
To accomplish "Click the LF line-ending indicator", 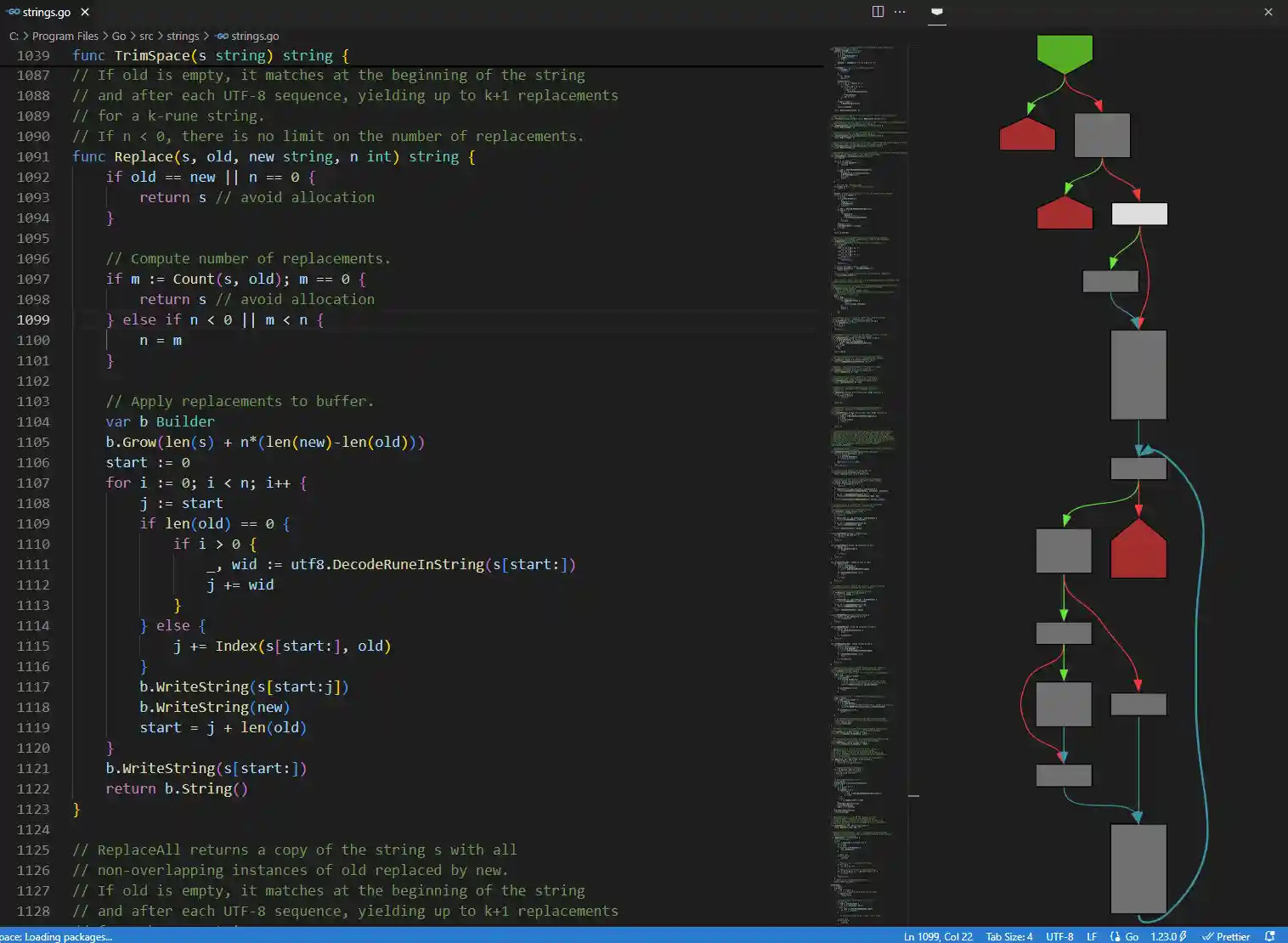I will click(1091, 936).
